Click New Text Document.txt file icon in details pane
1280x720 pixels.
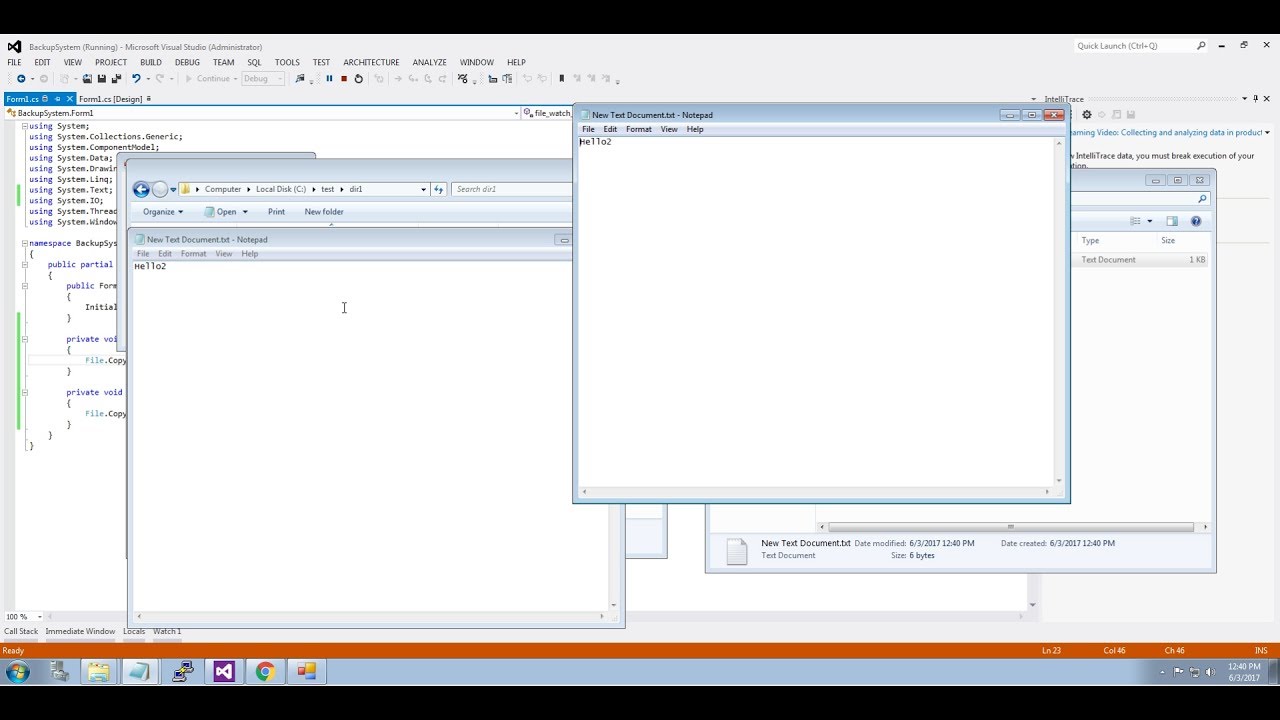pos(737,551)
